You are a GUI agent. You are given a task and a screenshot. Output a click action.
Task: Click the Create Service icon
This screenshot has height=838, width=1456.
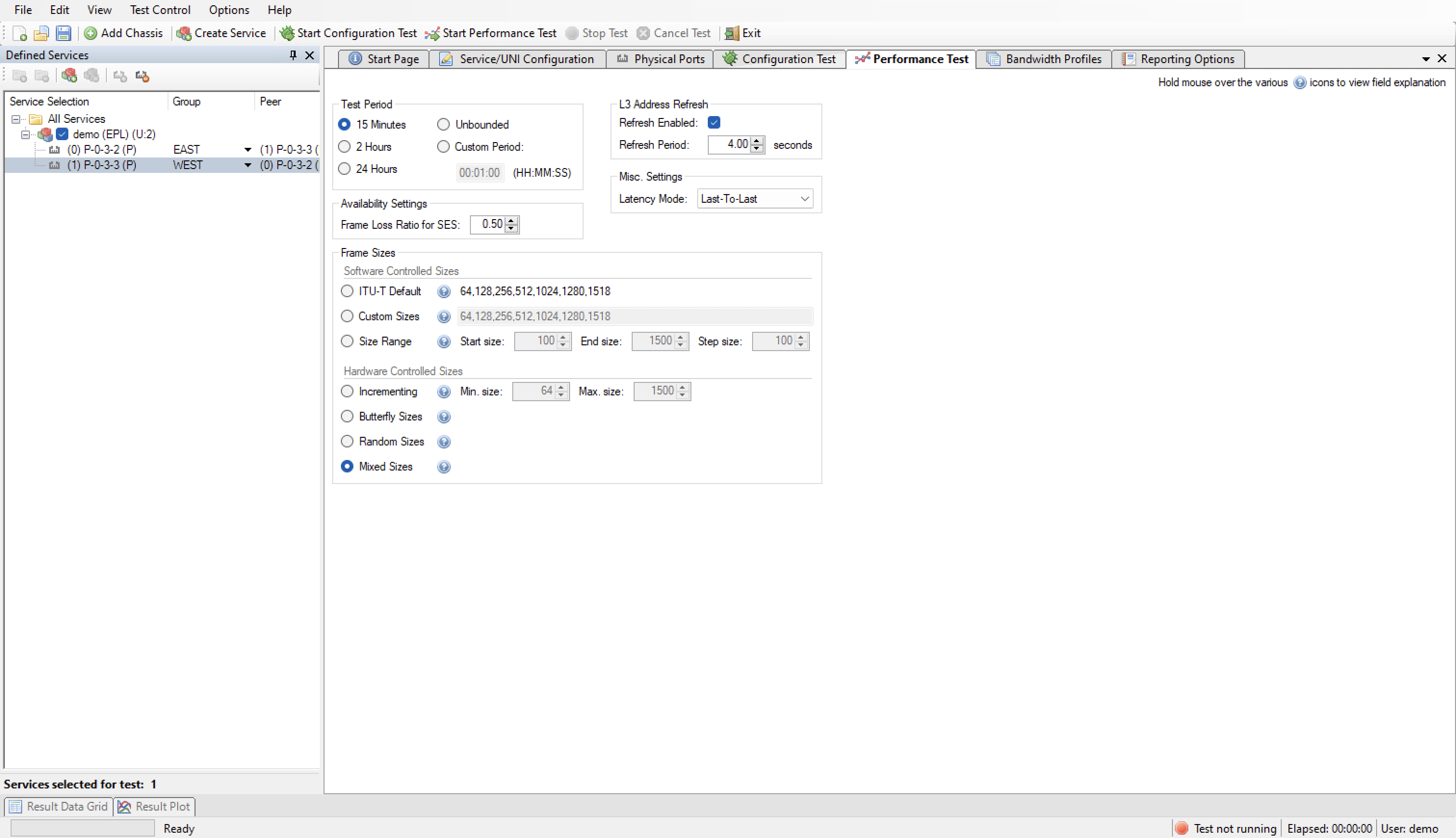tap(184, 33)
